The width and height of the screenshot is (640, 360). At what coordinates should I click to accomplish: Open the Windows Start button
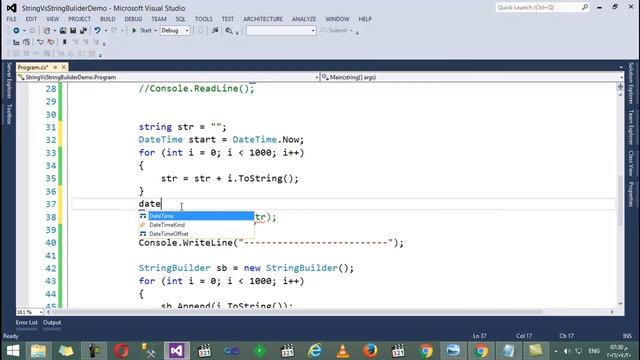click(x=13, y=351)
